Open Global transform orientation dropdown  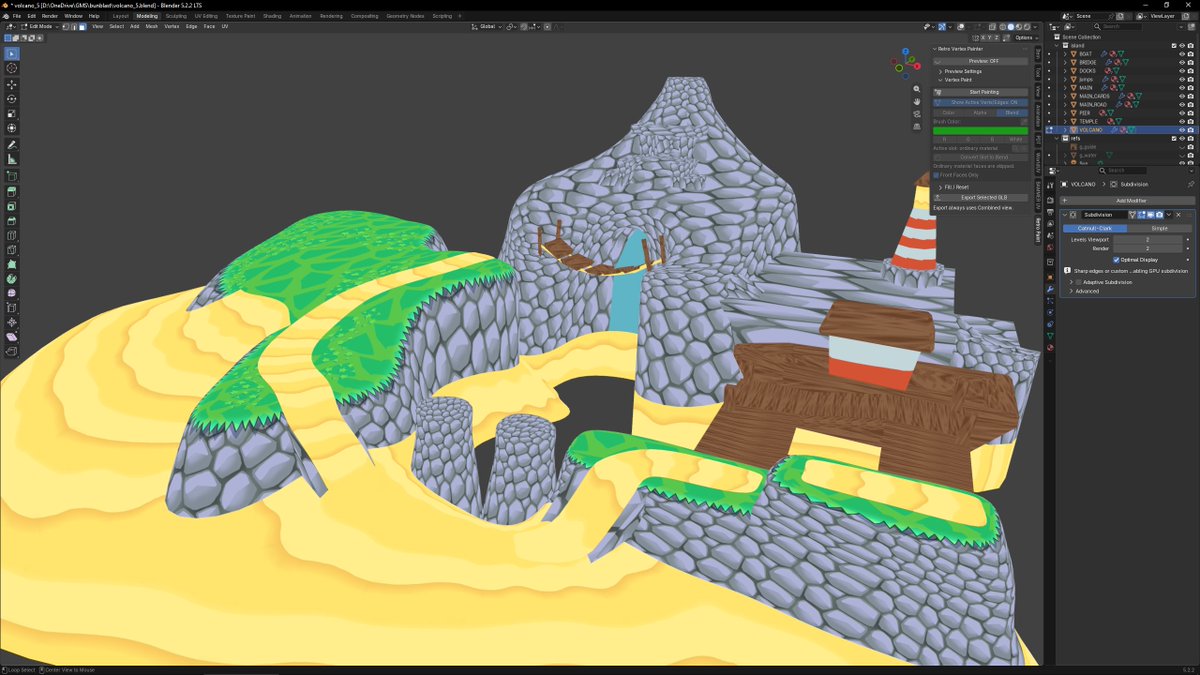(487, 26)
